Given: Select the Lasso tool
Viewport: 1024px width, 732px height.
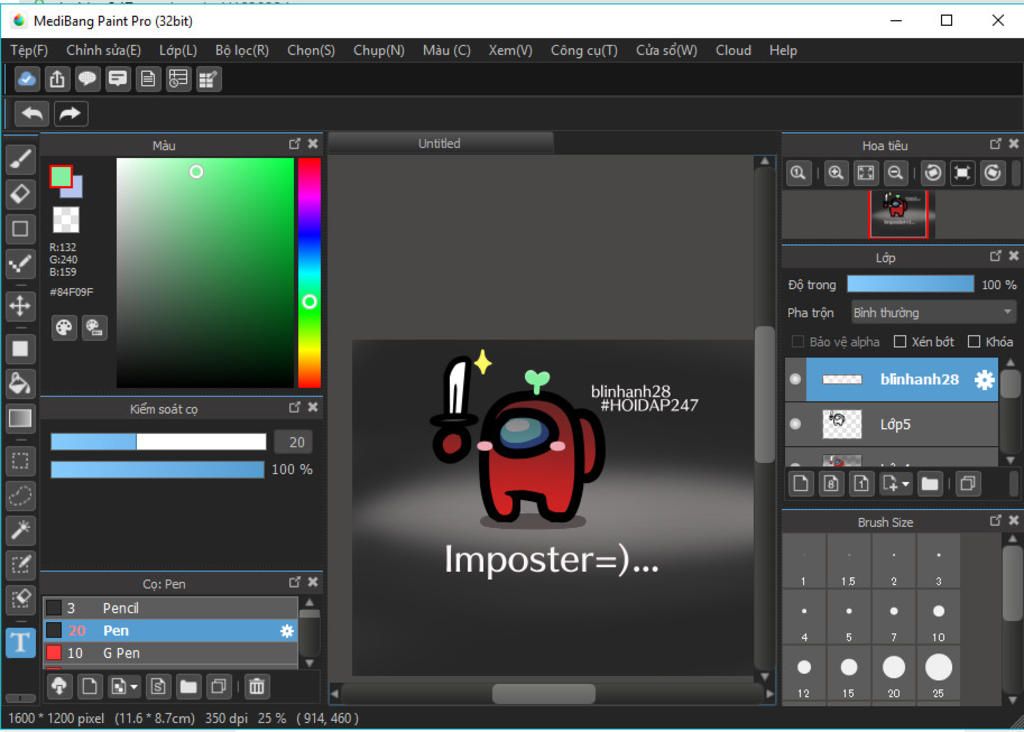Looking at the screenshot, I should tap(20, 495).
